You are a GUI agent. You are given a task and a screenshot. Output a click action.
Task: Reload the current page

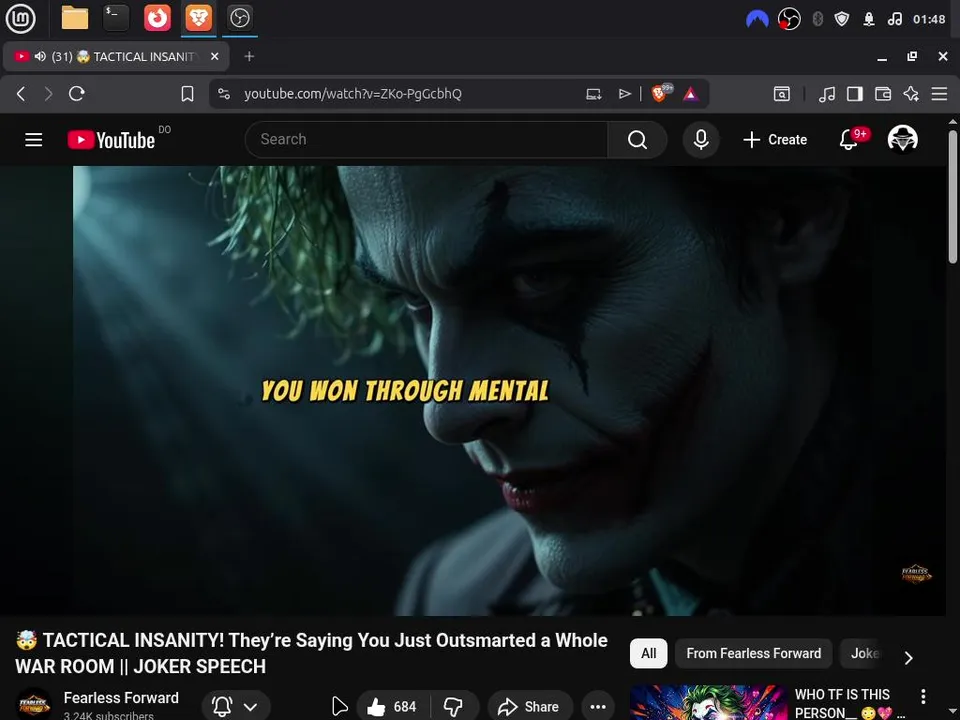(x=77, y=94)
